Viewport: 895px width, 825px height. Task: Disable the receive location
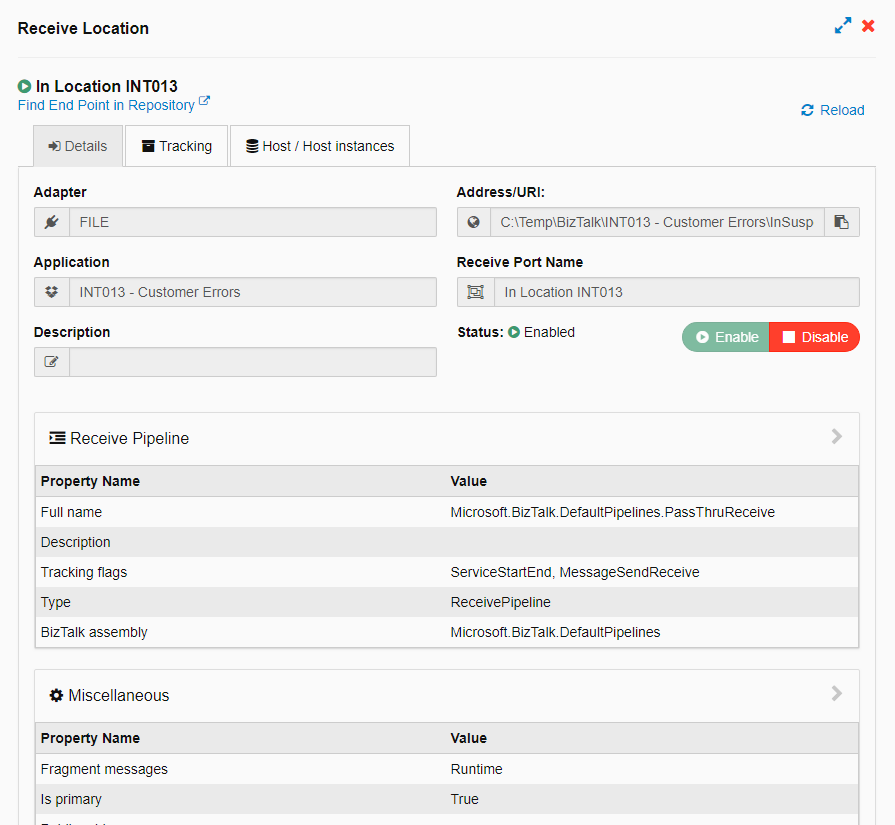pos(815,337)
